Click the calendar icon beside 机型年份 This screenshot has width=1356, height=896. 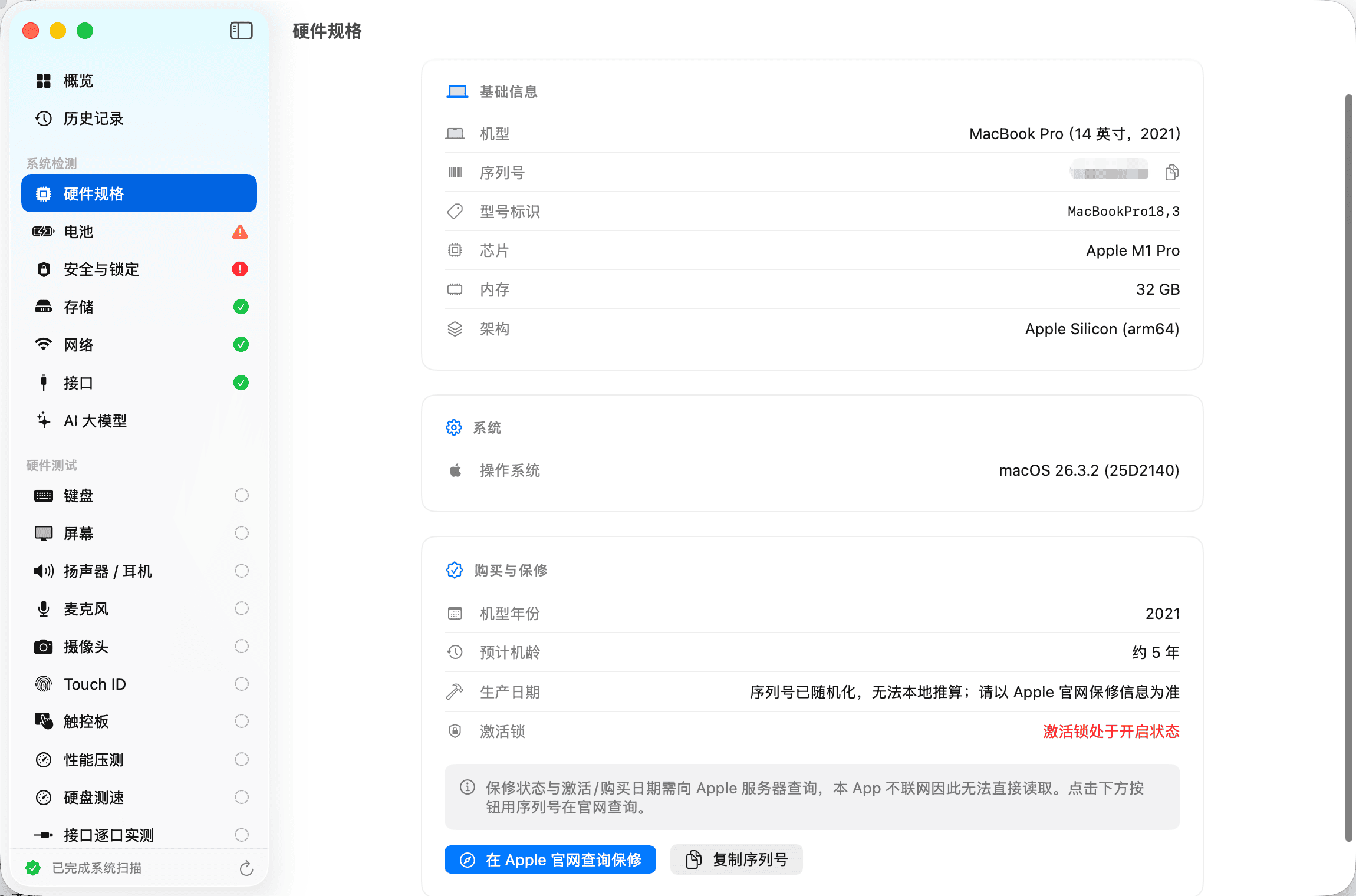click(455, 613)
